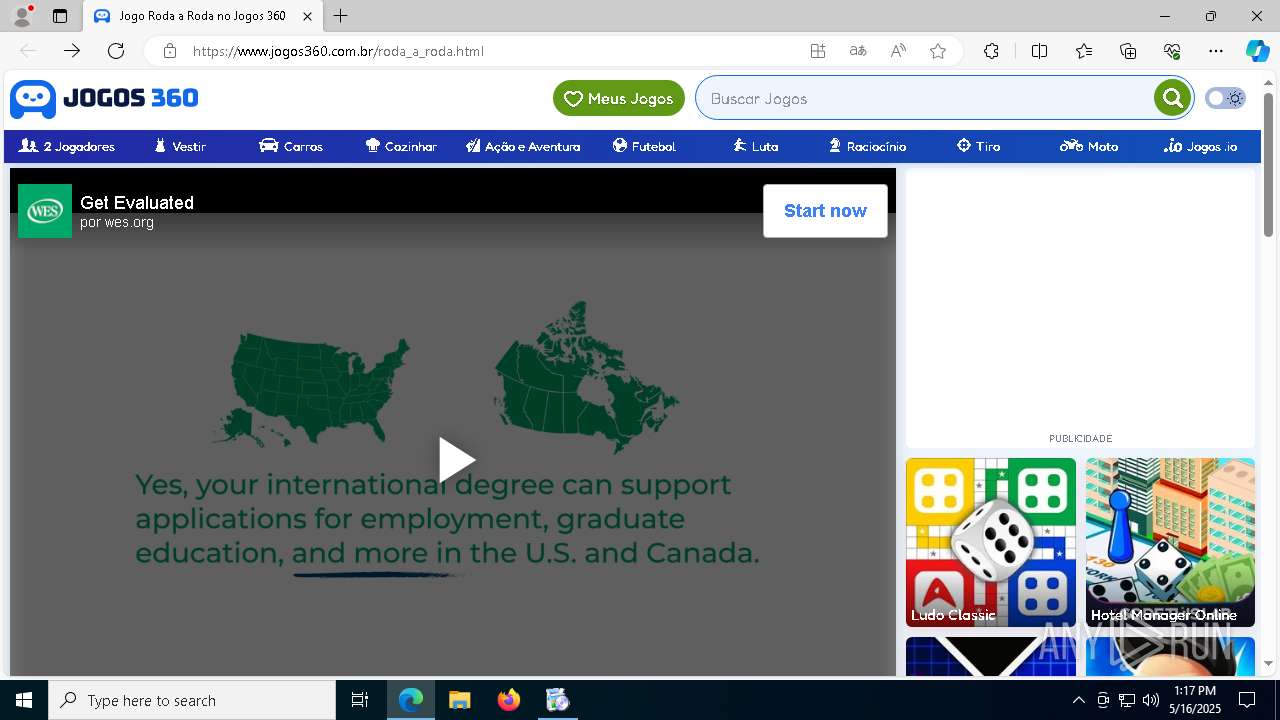Show hidden tray icons chevron
This screenshot has width=1280, height=720.
pyautogui.click(x=1078, y=700)
